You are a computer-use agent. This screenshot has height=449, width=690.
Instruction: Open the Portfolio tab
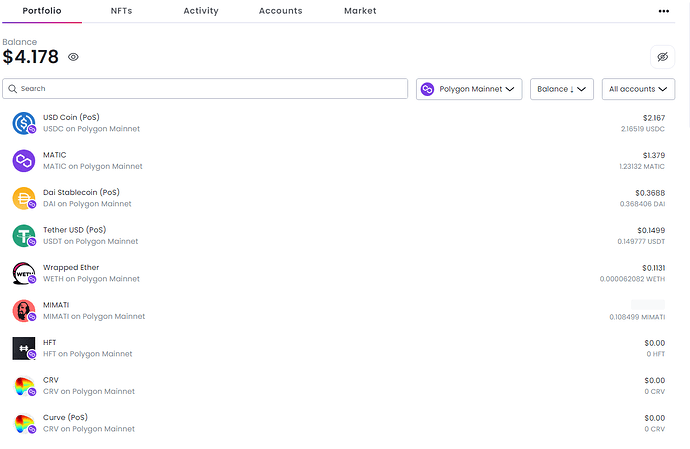[42, 11]
